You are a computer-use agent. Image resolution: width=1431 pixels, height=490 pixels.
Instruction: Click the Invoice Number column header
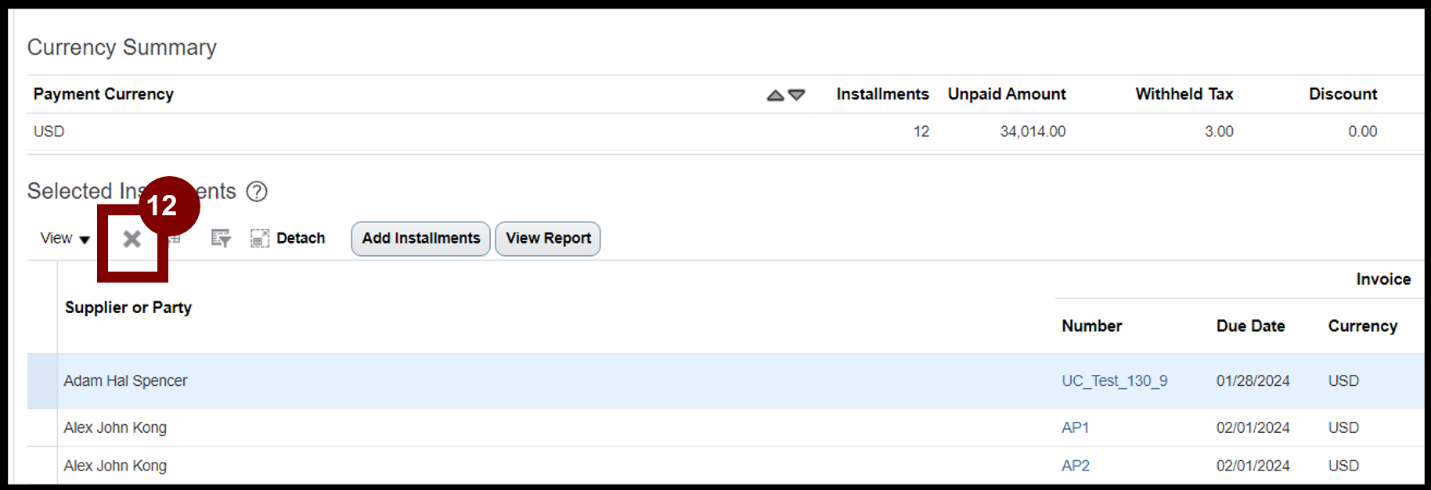point(1091,326)
